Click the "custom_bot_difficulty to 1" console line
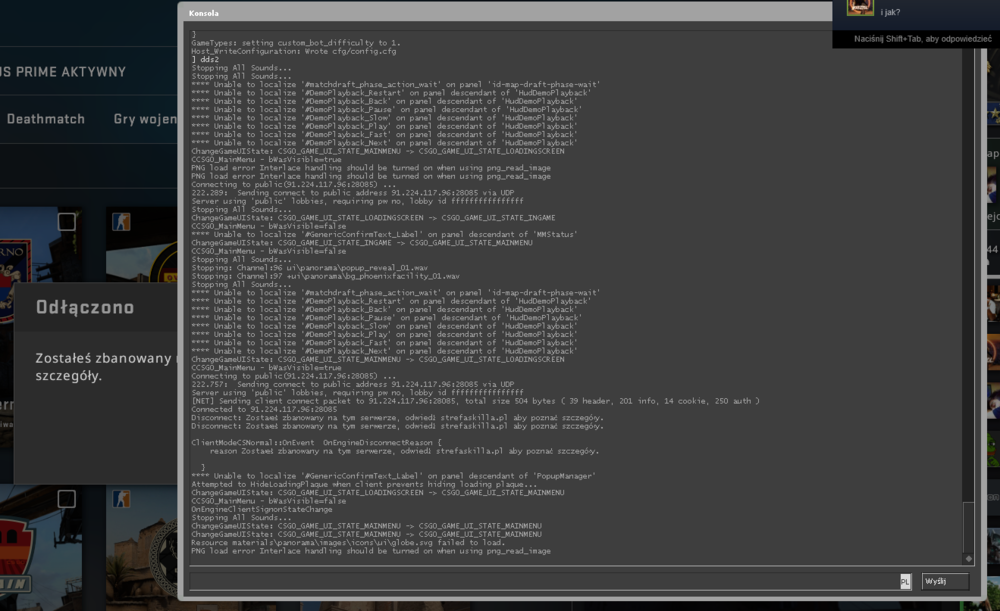This screenshot has height=611, width=1000. (x=296, y=43)
